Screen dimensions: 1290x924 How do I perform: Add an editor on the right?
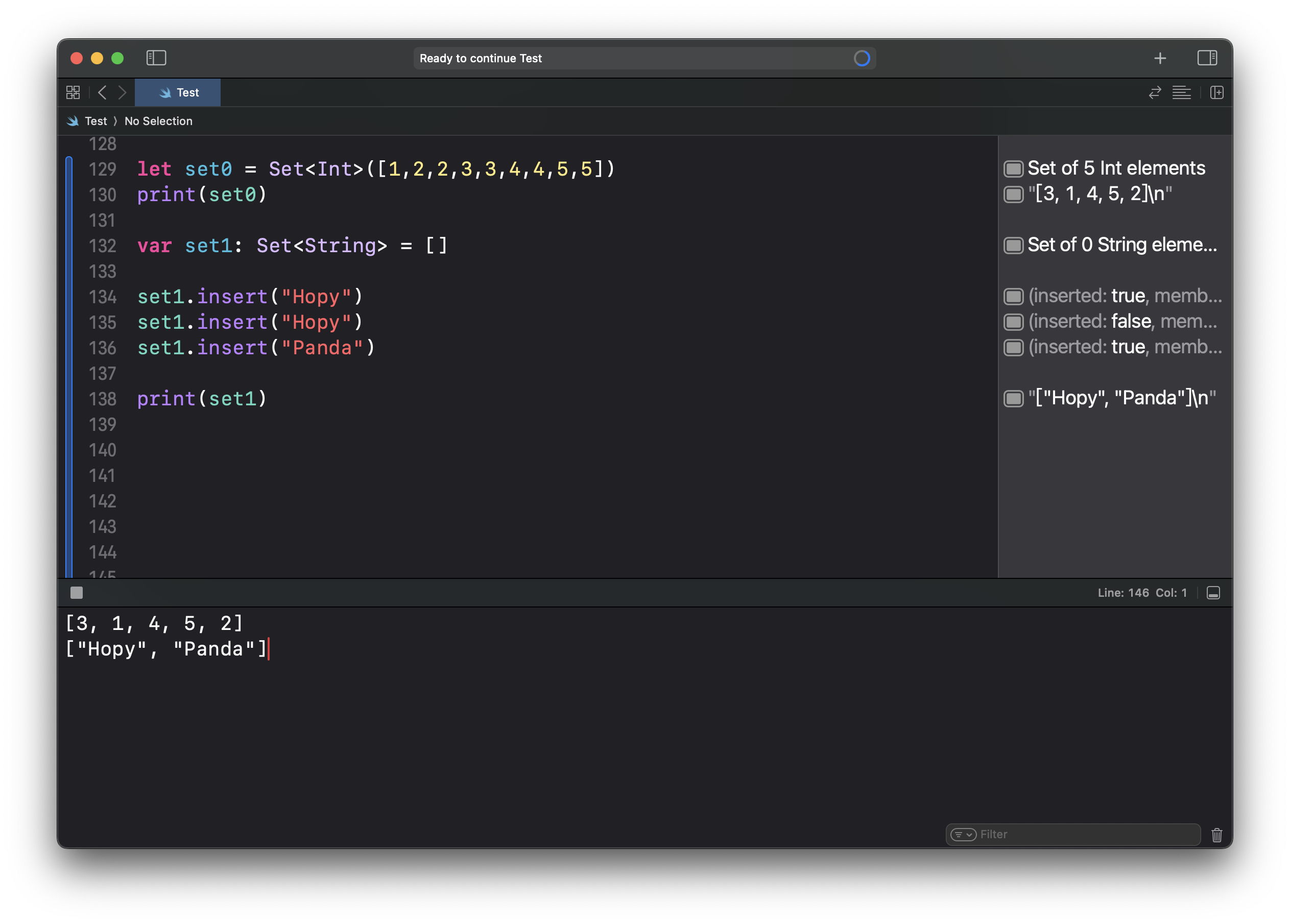(x=1216, y=92)
